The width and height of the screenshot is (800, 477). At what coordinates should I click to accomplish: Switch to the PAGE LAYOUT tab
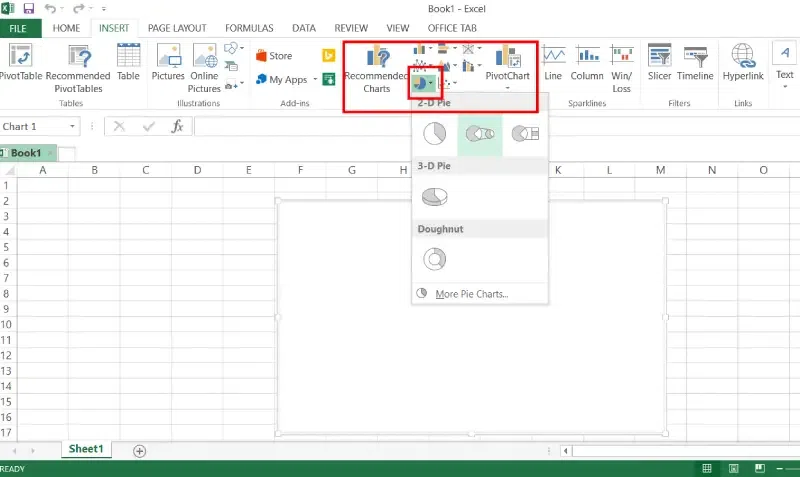177,28
